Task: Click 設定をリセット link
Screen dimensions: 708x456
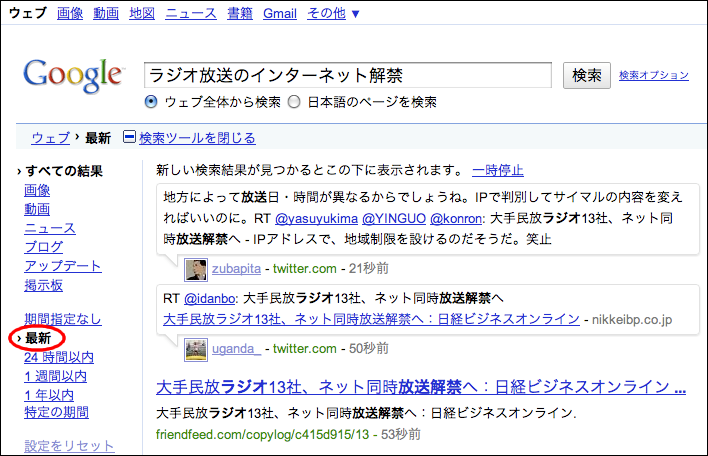Action: coord(69,446)
